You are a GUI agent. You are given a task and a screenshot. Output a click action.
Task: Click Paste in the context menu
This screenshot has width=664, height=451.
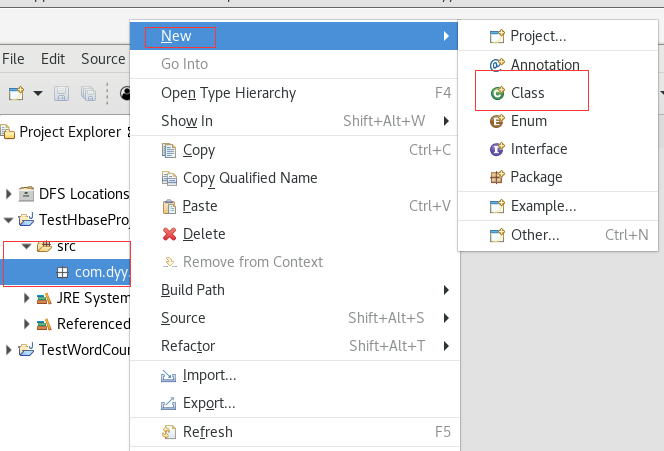(x=294, y=206)
